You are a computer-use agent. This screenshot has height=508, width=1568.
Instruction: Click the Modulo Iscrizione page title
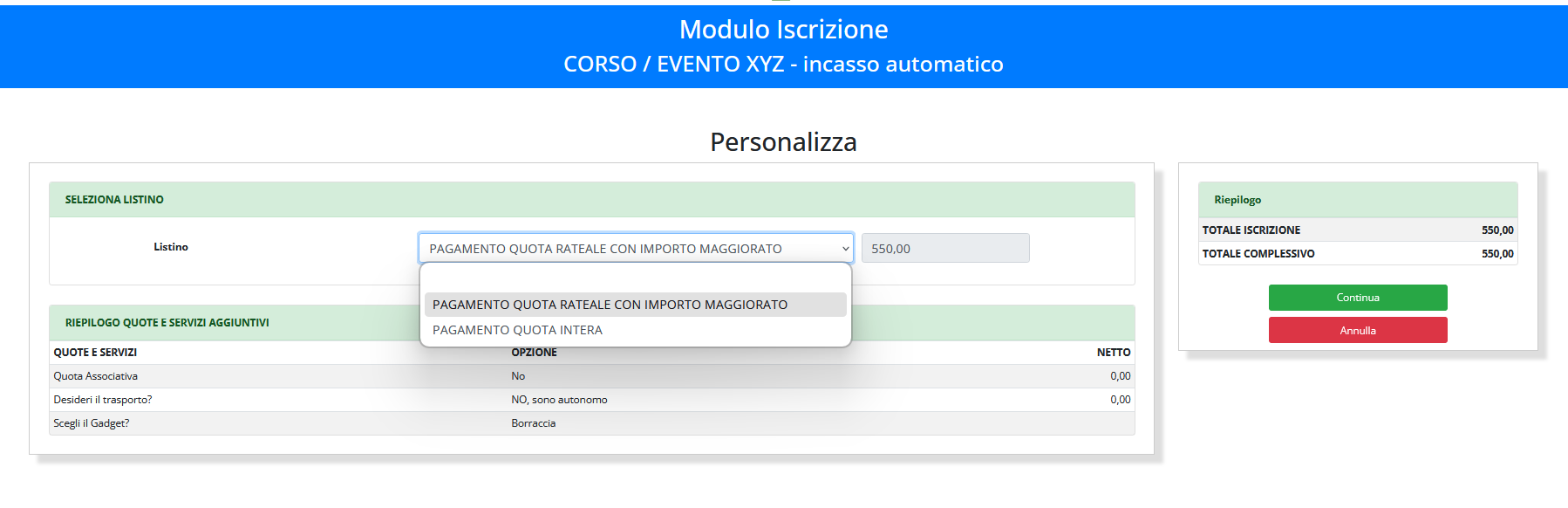point(783,30)
